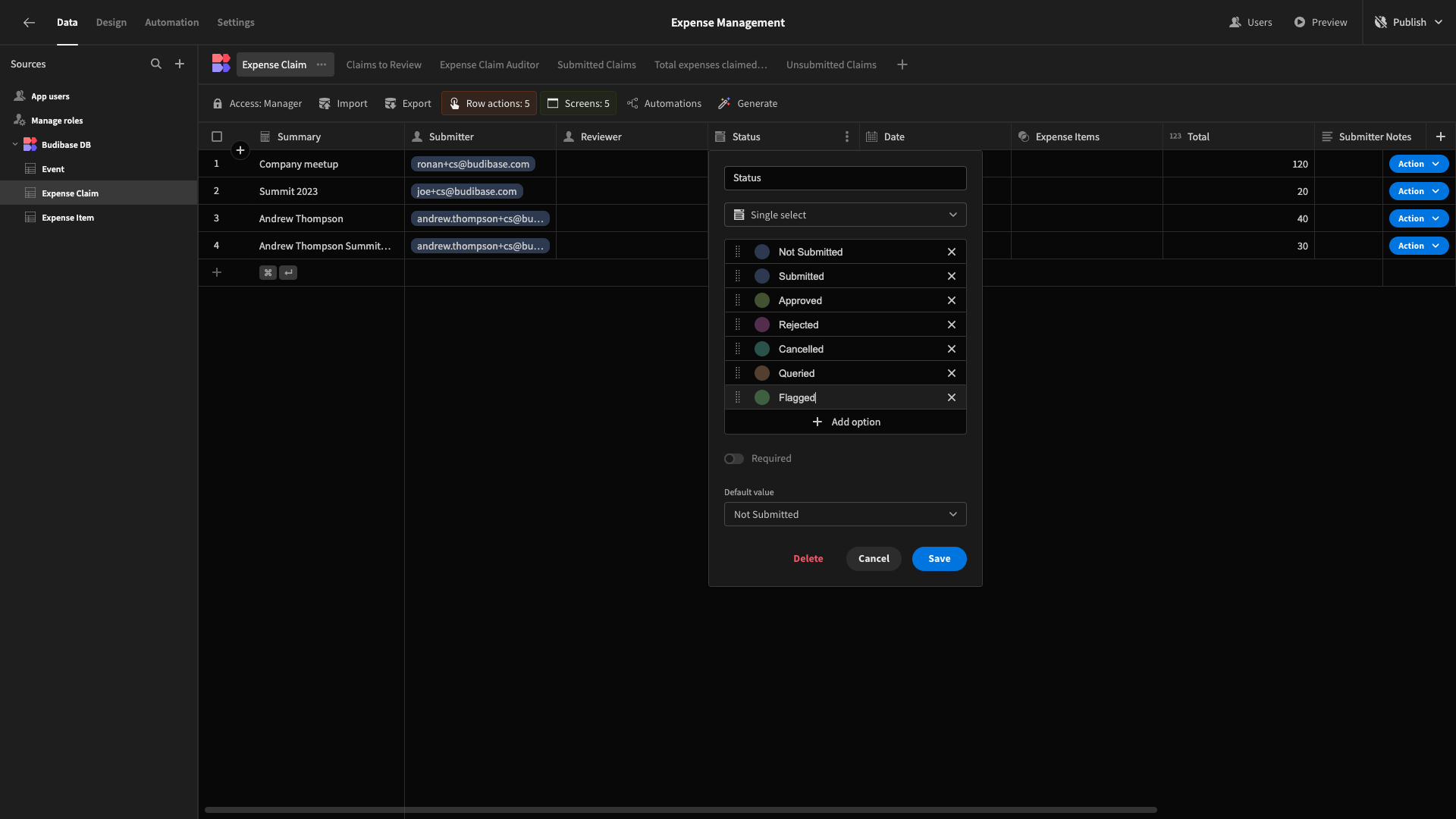Add a new view tab with the plus icon
This screenshot has width=1456, height=819.
pyautogui.click(x=902, y=64)
